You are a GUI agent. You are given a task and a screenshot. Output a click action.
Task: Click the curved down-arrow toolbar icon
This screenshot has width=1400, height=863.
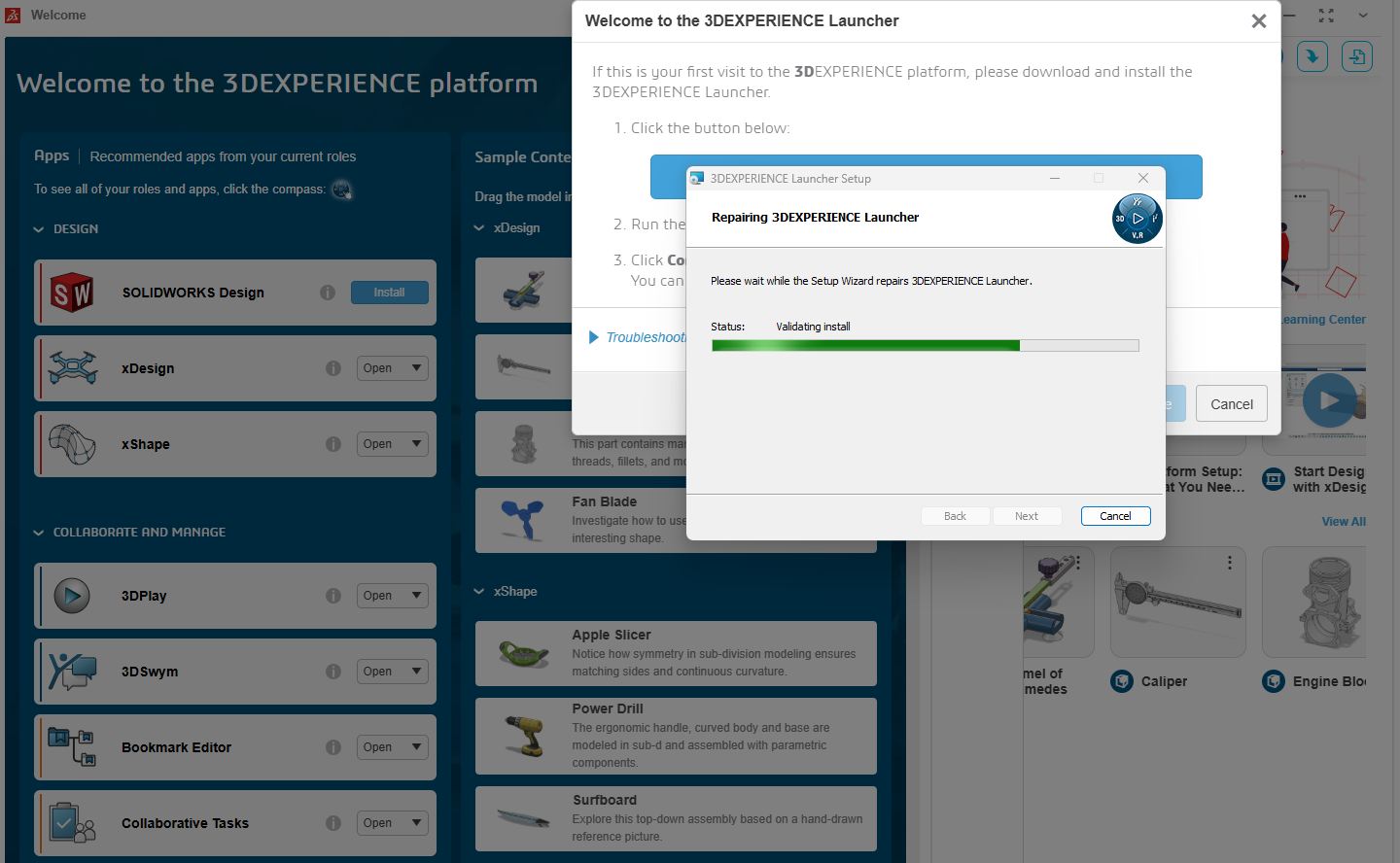click(1312, 56)
